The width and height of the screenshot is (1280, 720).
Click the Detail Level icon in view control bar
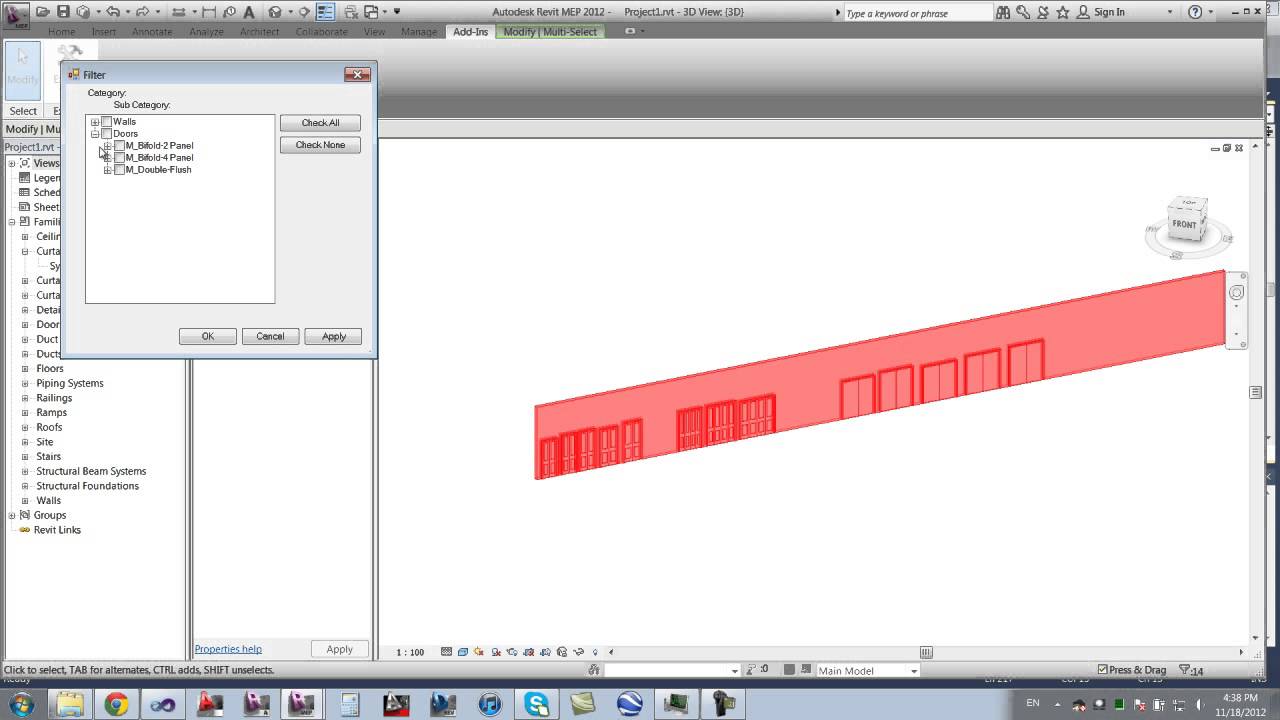click(446, 652)
